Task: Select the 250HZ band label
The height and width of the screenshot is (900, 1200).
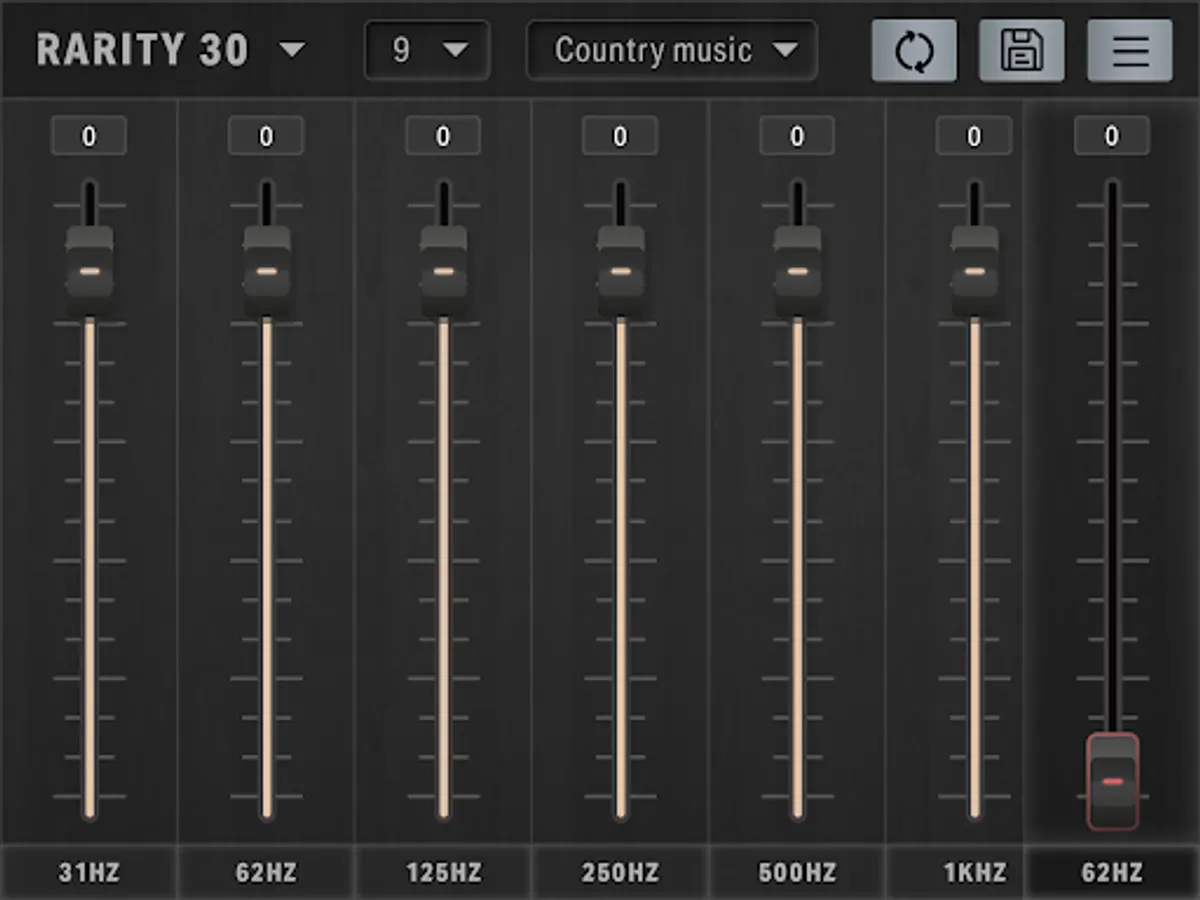Action: [620, 872]
